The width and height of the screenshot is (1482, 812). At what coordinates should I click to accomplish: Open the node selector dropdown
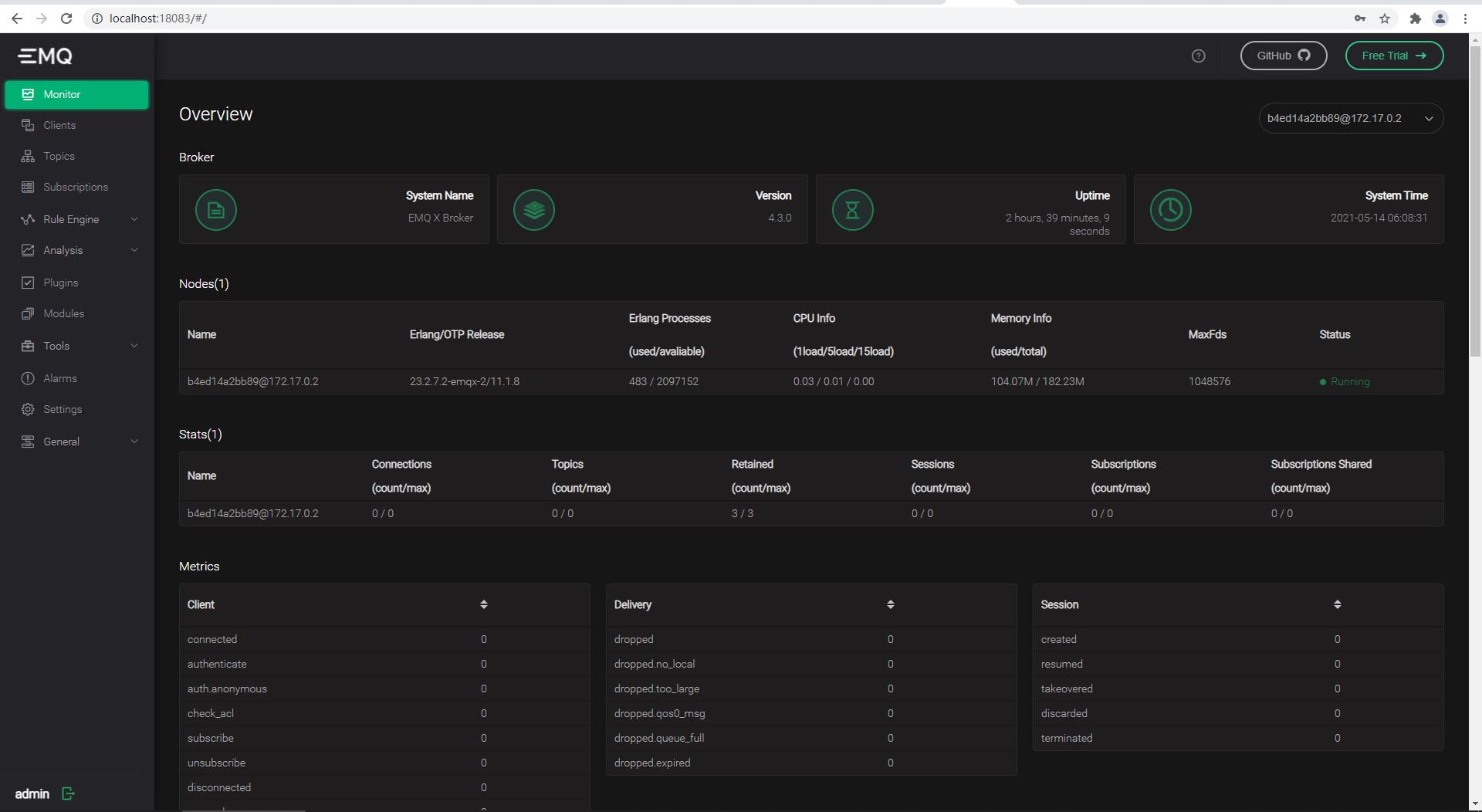click(x=1351, y=118)
